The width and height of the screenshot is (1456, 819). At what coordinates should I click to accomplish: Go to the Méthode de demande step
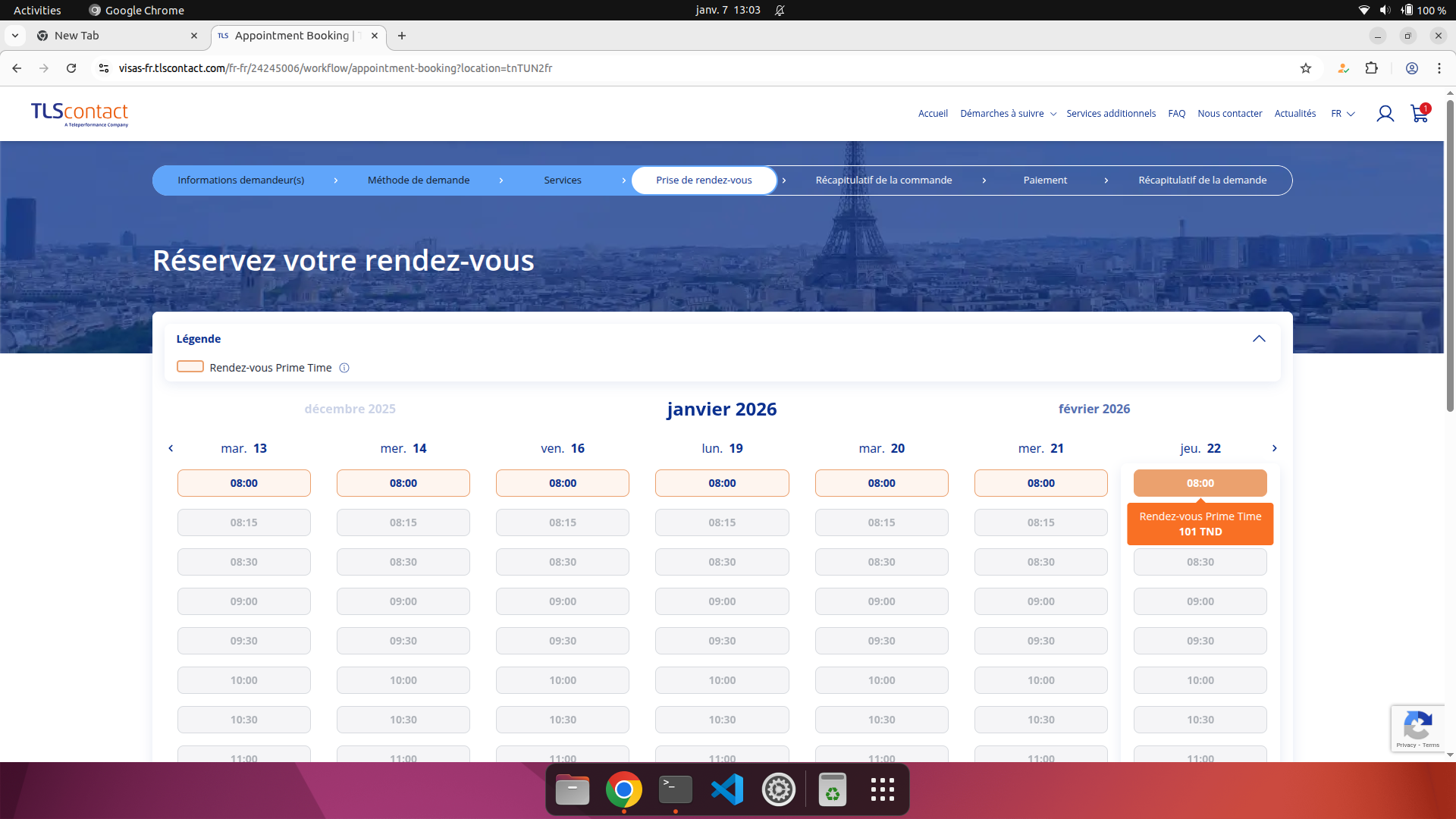point(419,180)
